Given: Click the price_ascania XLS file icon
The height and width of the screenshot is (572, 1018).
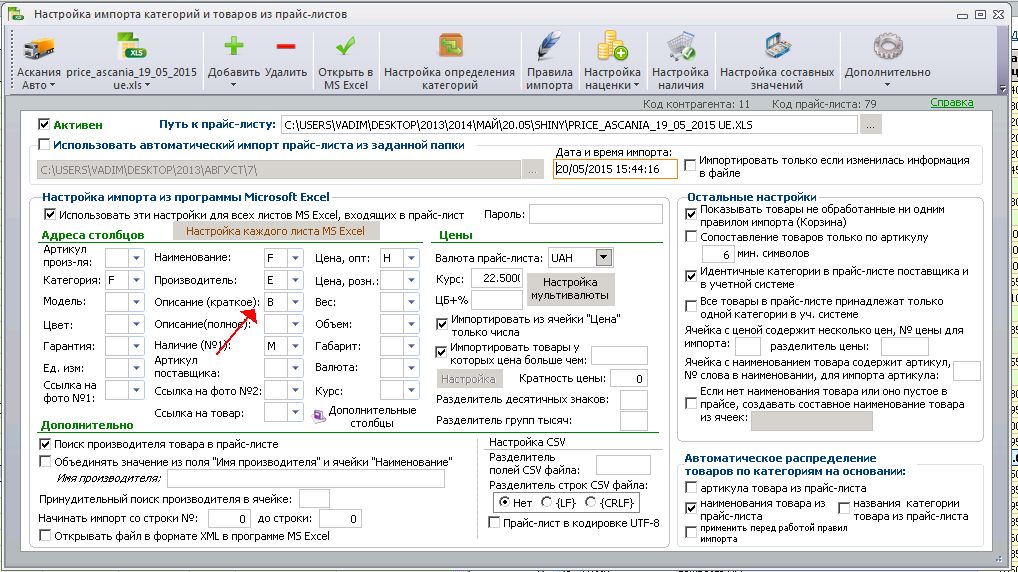Looking at the screenshot, I should tap(131, 47).
